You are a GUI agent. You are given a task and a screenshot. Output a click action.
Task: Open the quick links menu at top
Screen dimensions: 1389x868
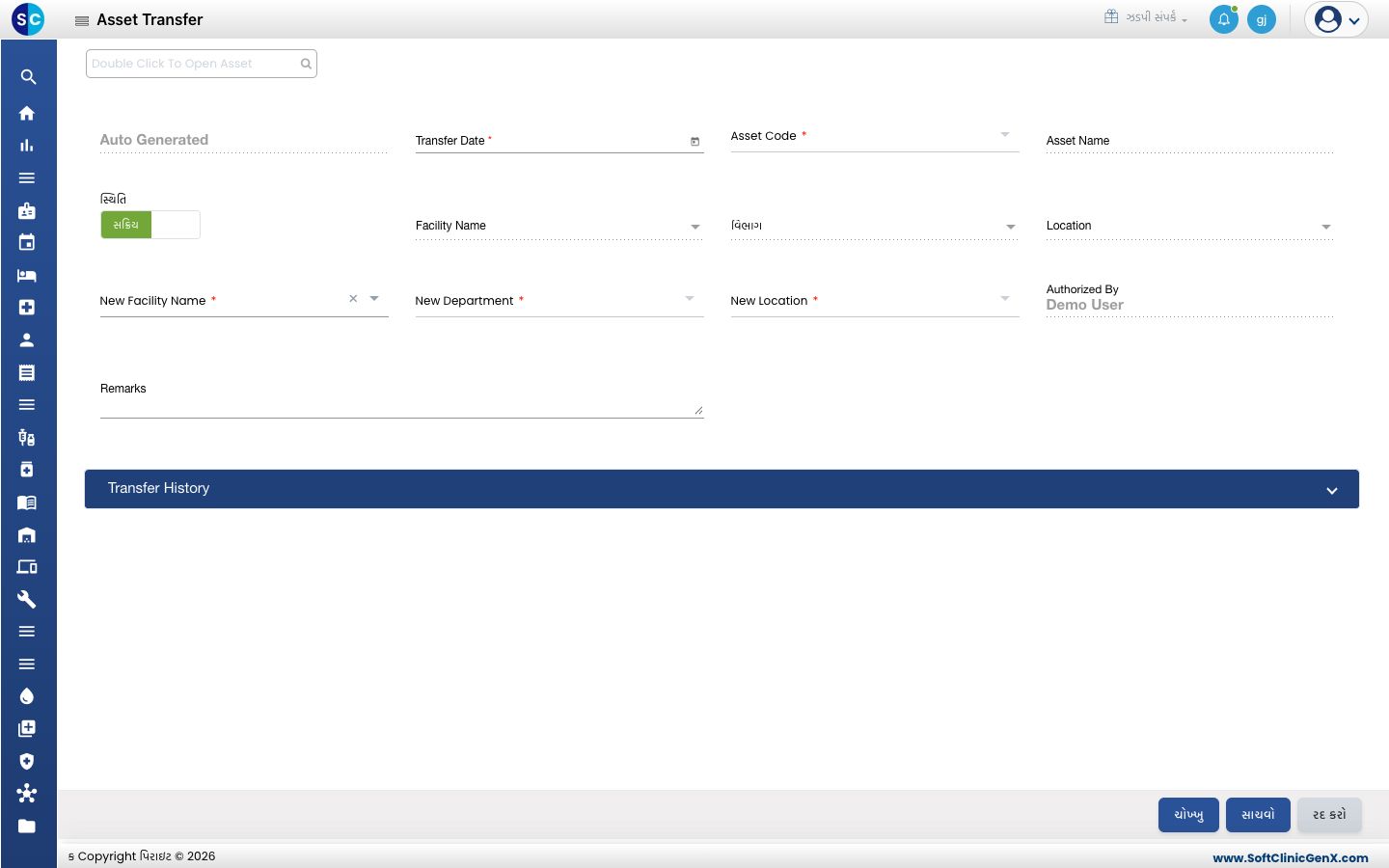coord(1146,17)
